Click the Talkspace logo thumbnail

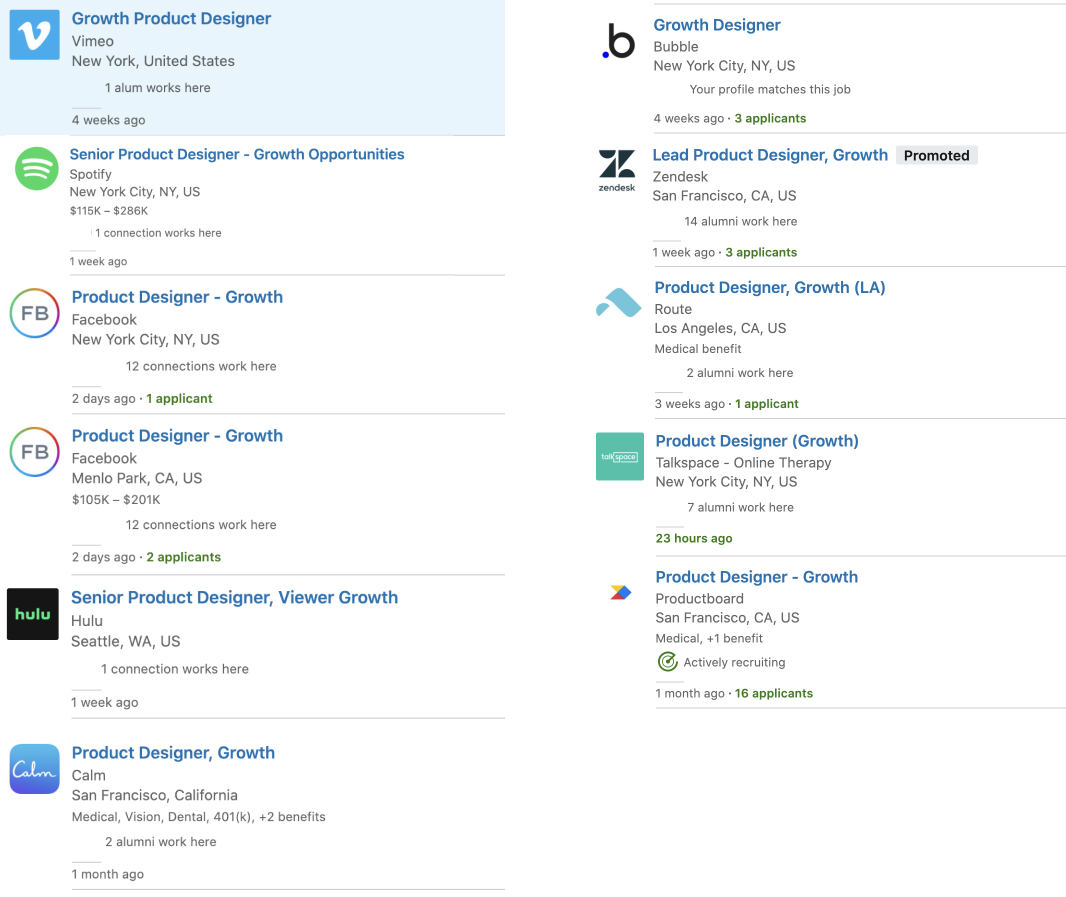point(619,456)
